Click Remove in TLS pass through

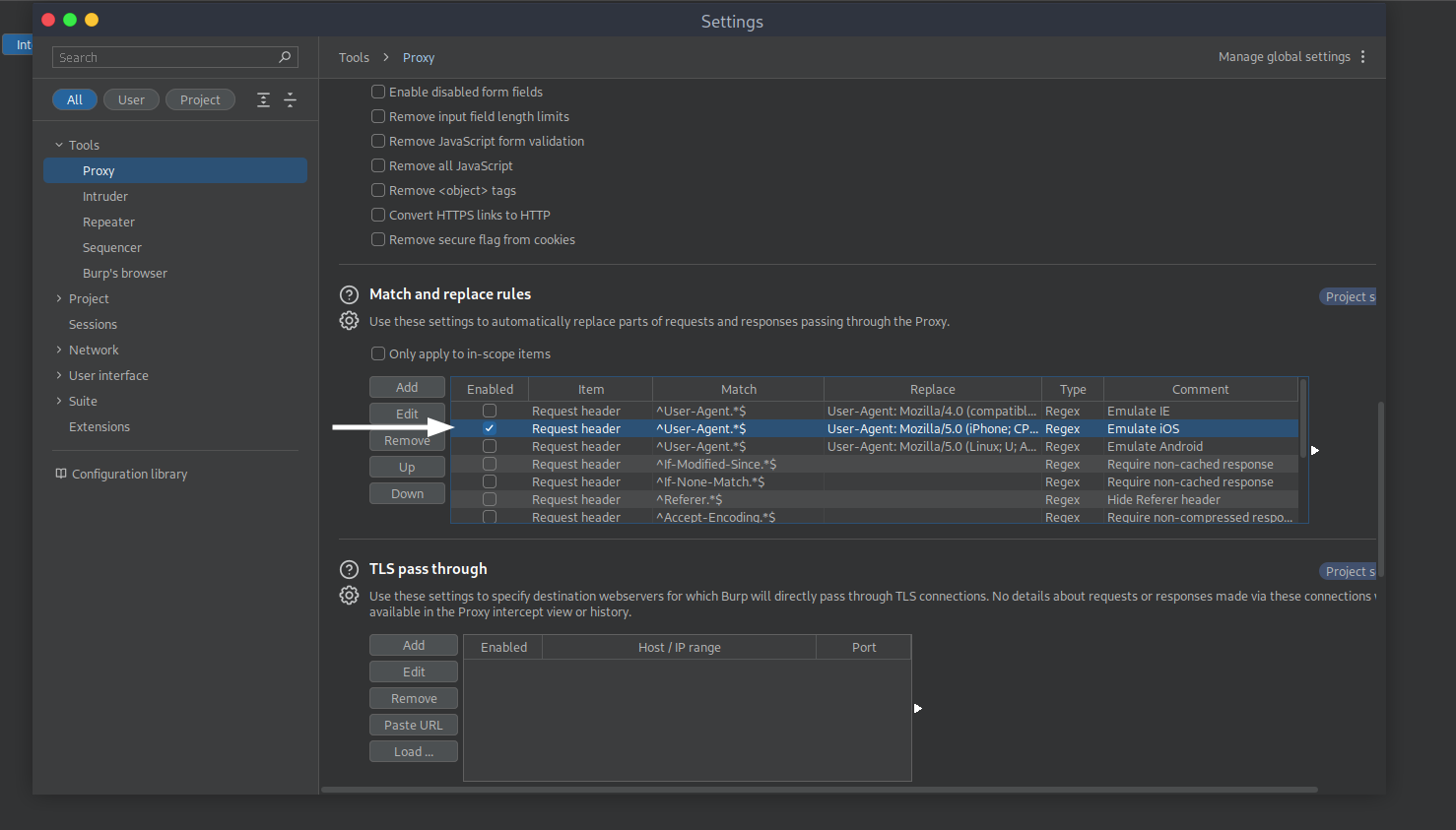414,698
